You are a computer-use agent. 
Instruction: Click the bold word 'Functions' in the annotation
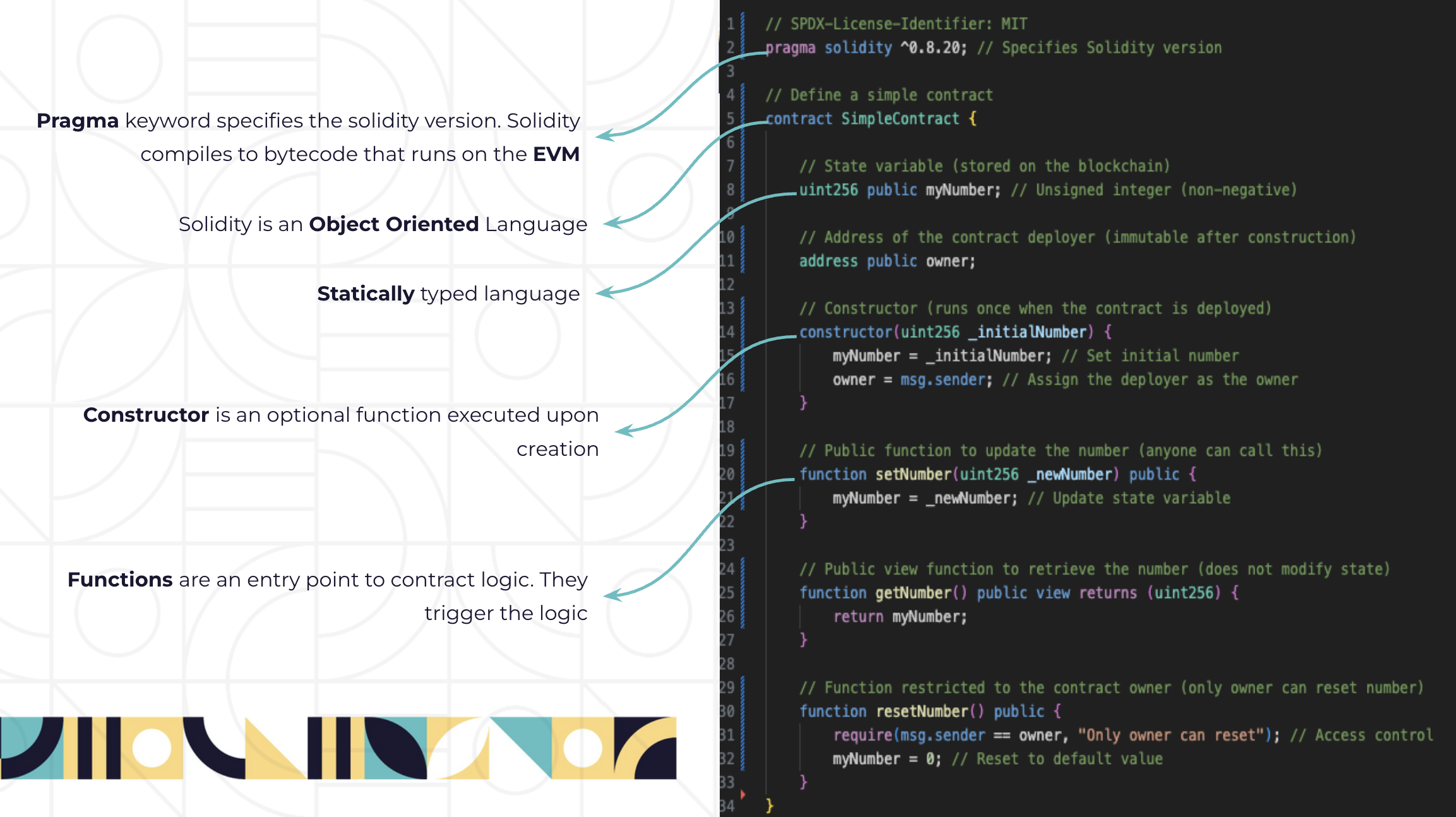(120, 580)
